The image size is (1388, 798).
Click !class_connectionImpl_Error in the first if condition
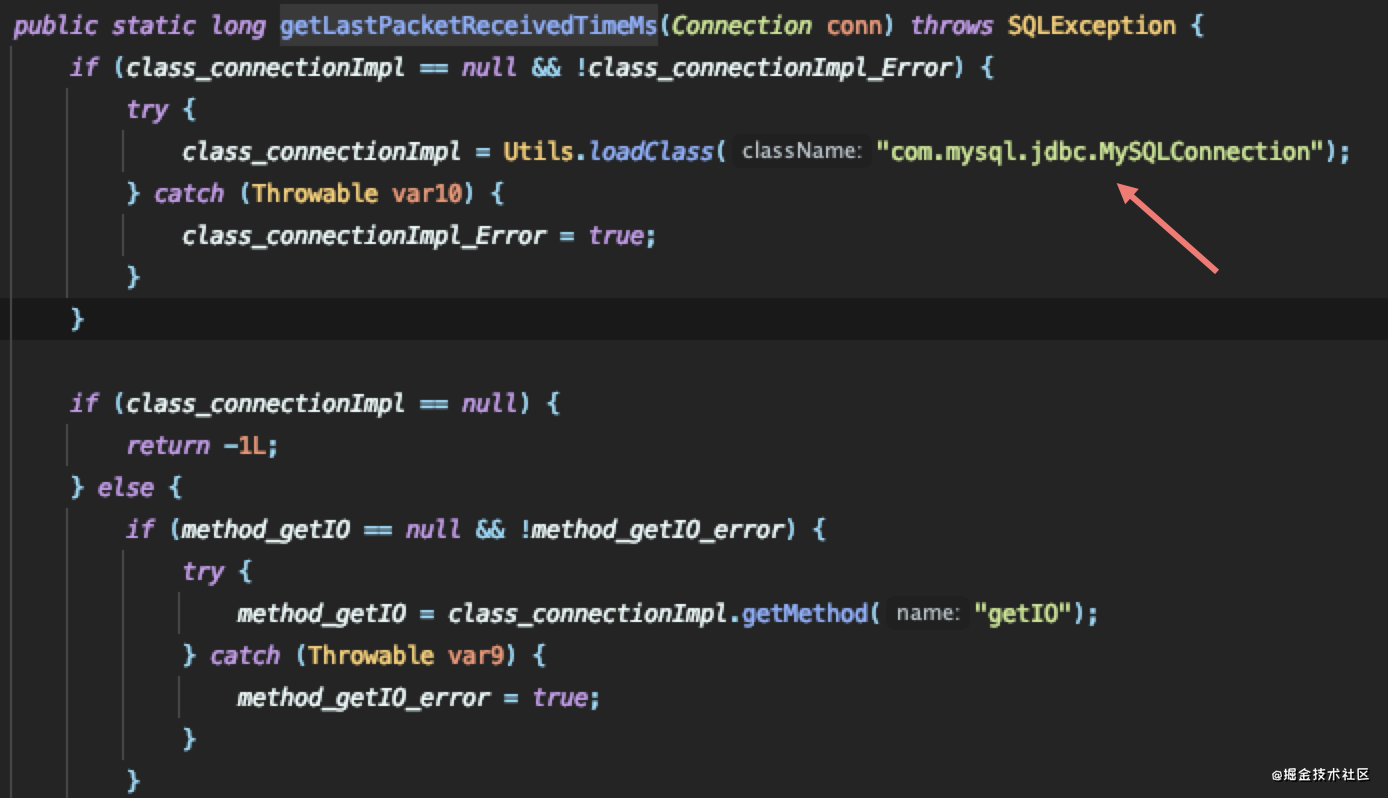[762, 67]
